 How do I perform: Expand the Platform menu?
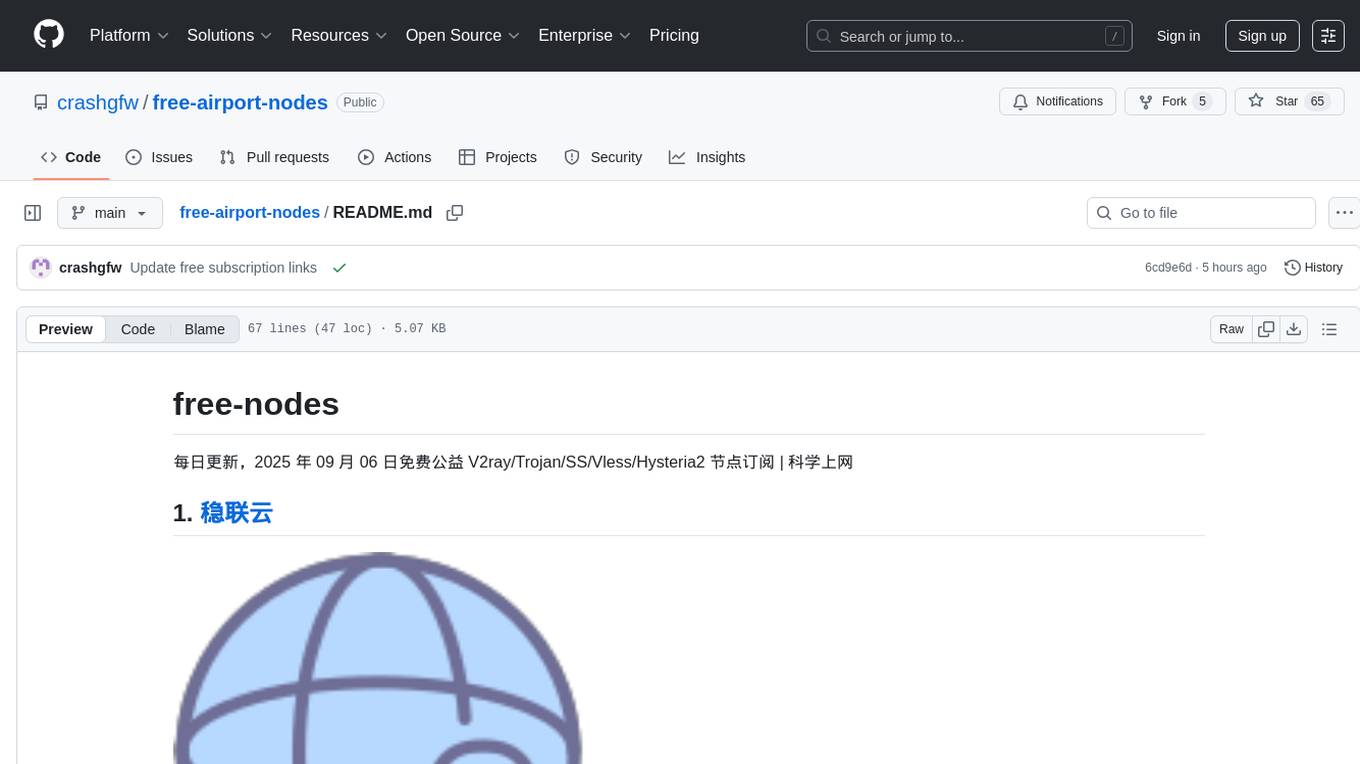pos(129,35)
